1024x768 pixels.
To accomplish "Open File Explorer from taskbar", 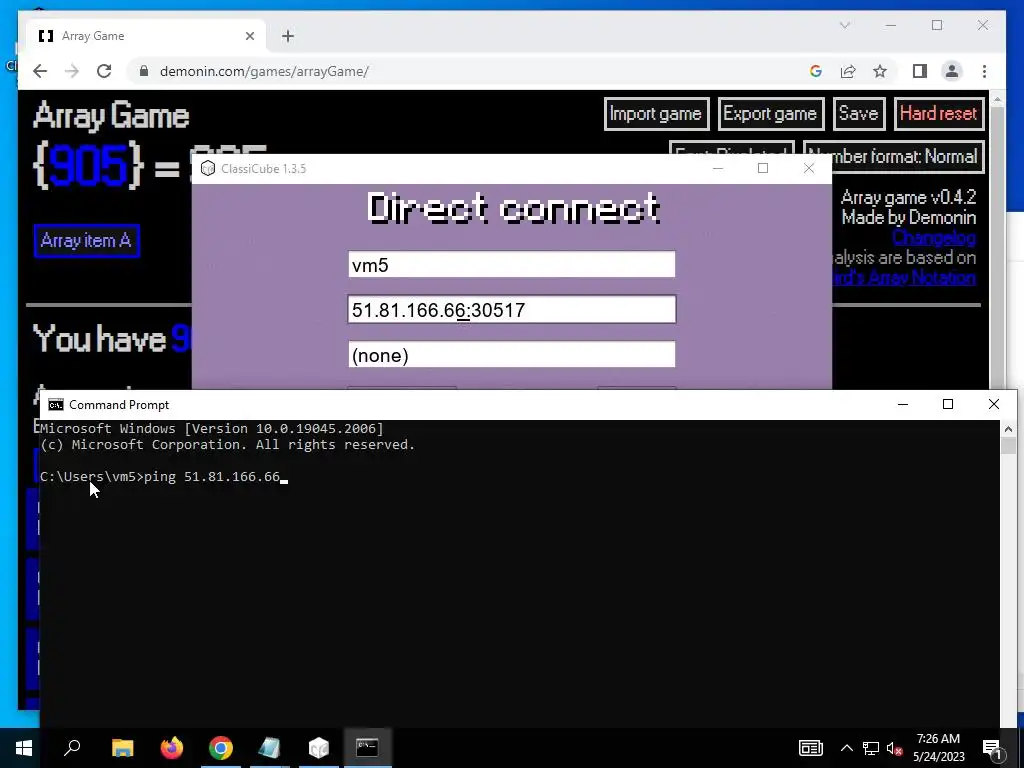I will (x=122, y=748).
